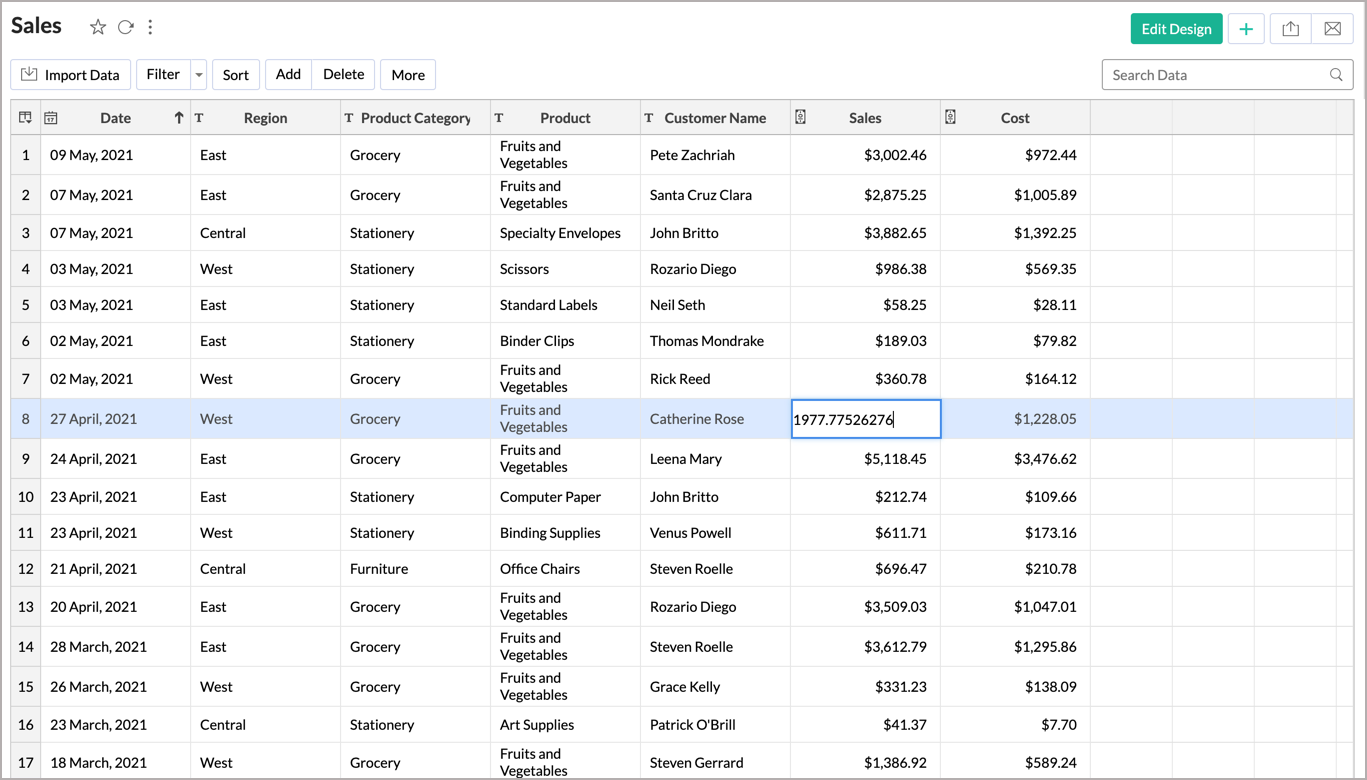Viewport: 1367px width, 780px height.
Task: Click the Sales cell being edited in row 8
Action: [x=865, y=419]
